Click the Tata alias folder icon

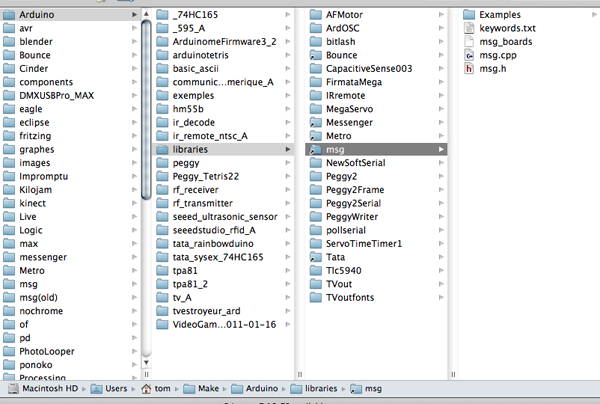coord(315,257)
